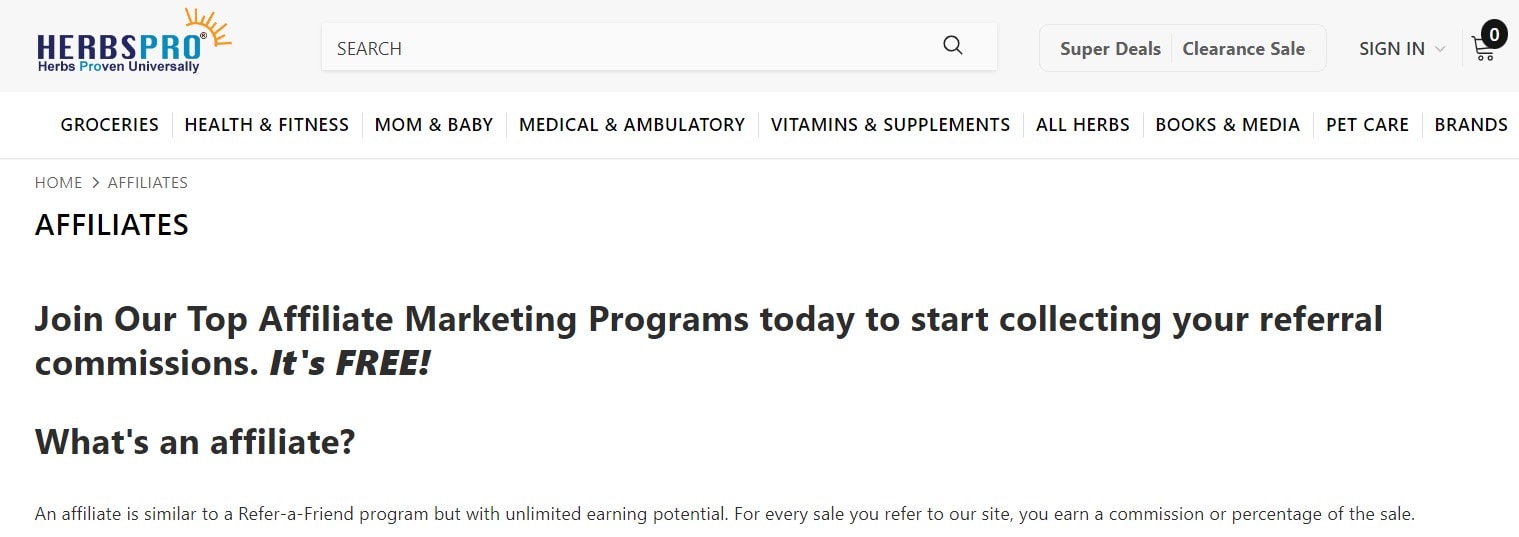This screenshot has width=1519, height=537.
Task: Expand the Sign In dropdown arrow
Action: pos(1440,49)
